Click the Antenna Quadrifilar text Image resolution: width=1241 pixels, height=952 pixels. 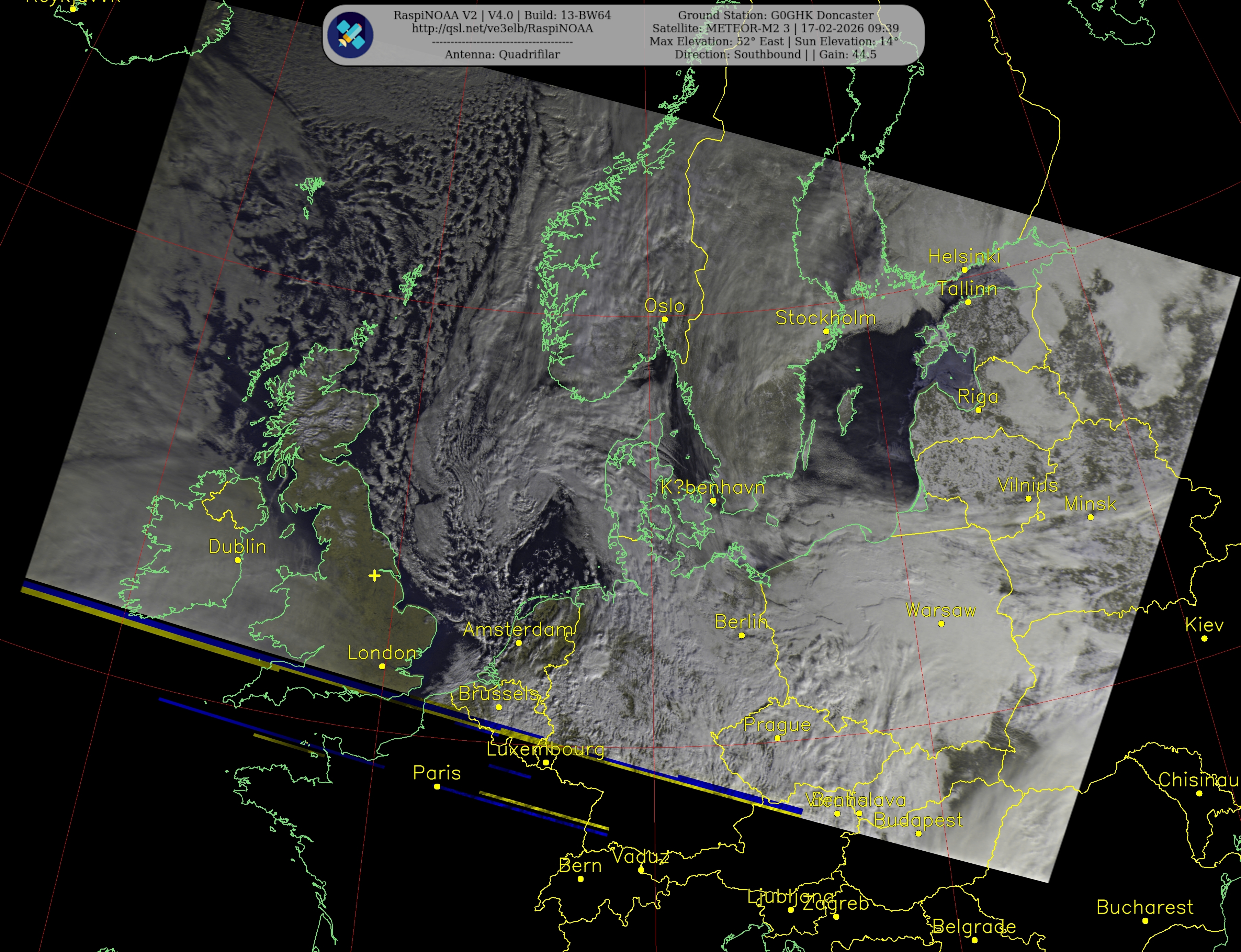click(x=503, y=54)
